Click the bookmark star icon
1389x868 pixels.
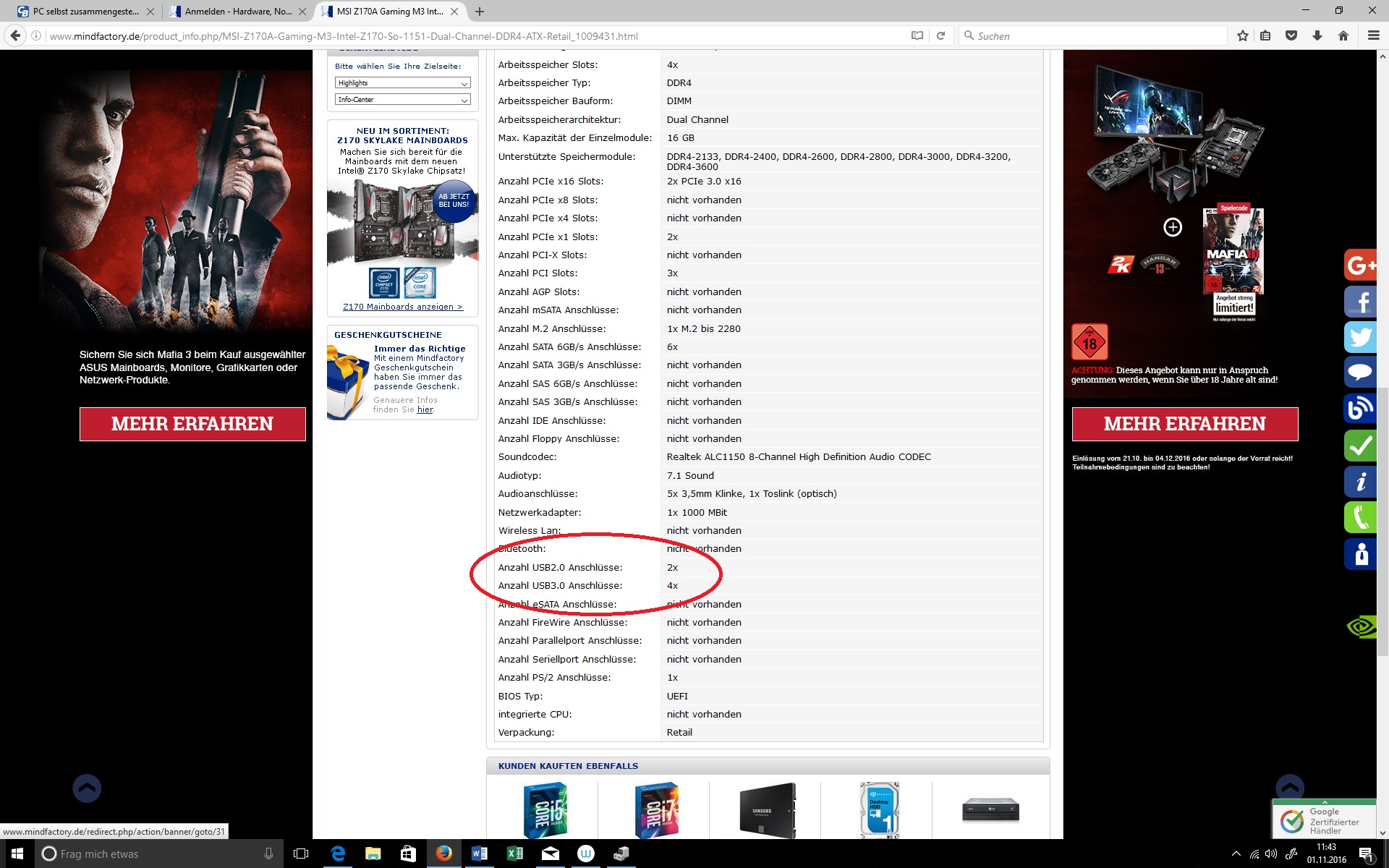click(x=1242, y=35)
